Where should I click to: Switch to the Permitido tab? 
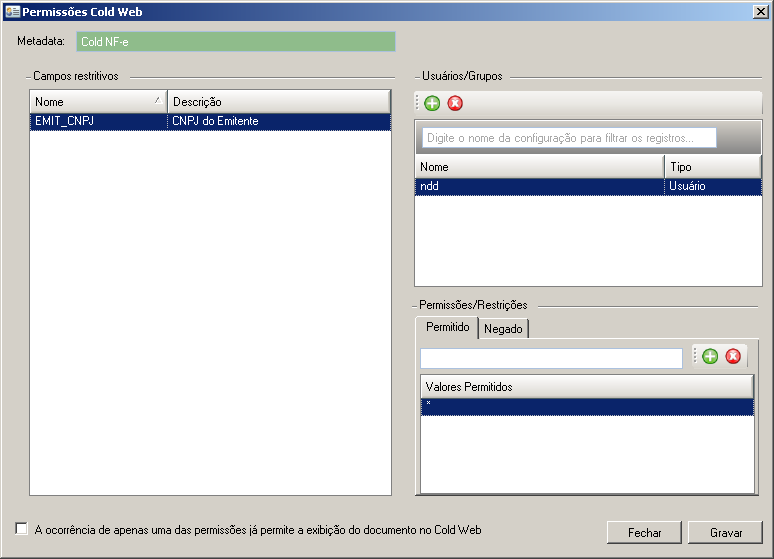point(447,327)
